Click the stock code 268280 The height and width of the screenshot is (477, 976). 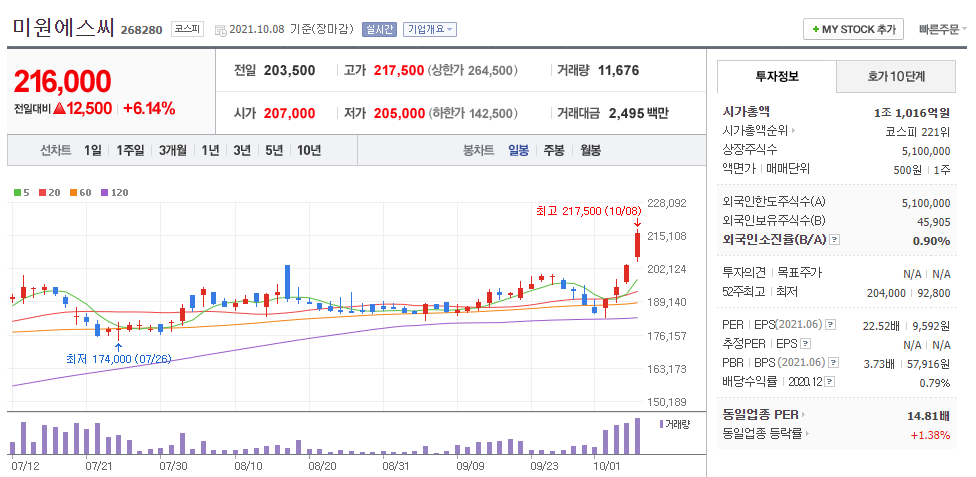(x=141, y=30)
